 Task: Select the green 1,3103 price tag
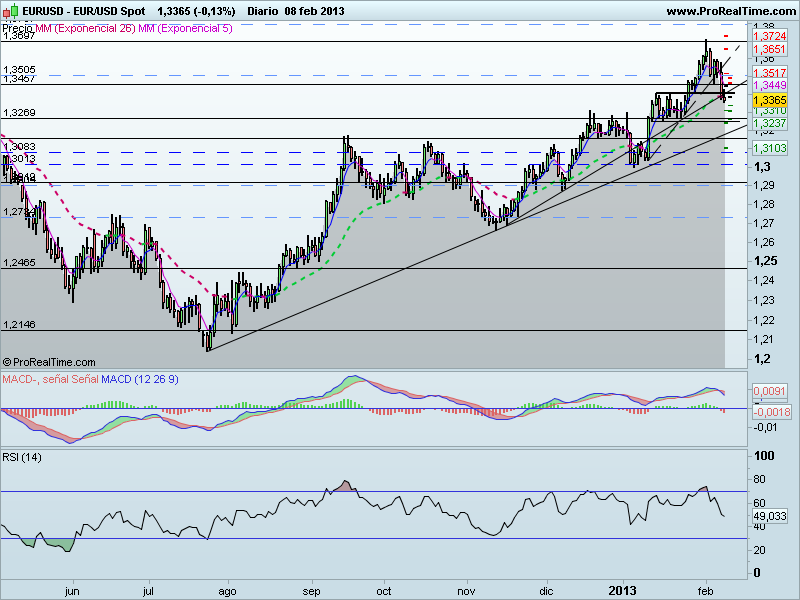769,148
